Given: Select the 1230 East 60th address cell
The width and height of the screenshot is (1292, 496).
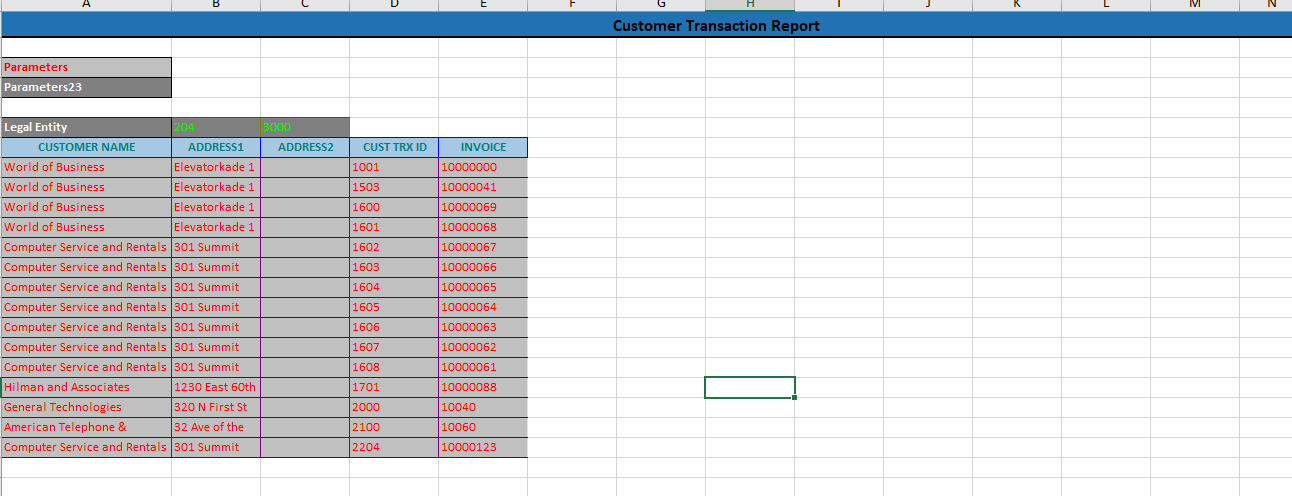Looking at the screenshot, I should click(216, 387).
